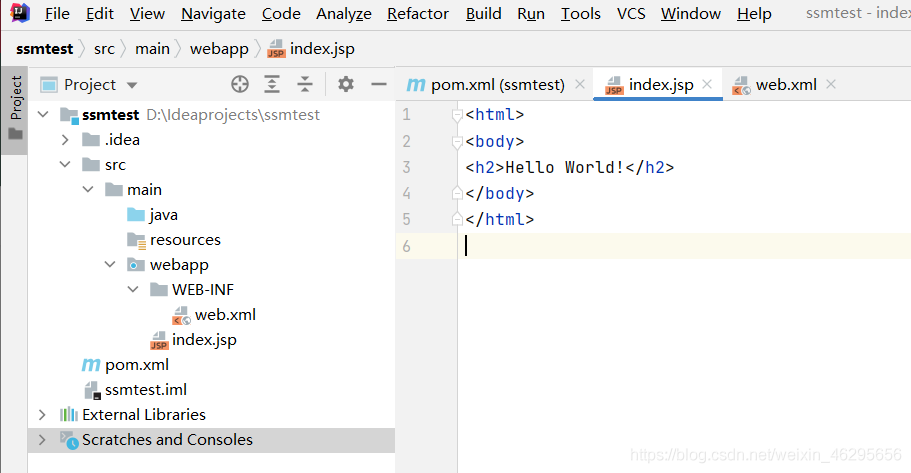Open the Refactor menu
The height and width of the screenshot is (473, 911).
pyautogui.click(x=417, y=13)
